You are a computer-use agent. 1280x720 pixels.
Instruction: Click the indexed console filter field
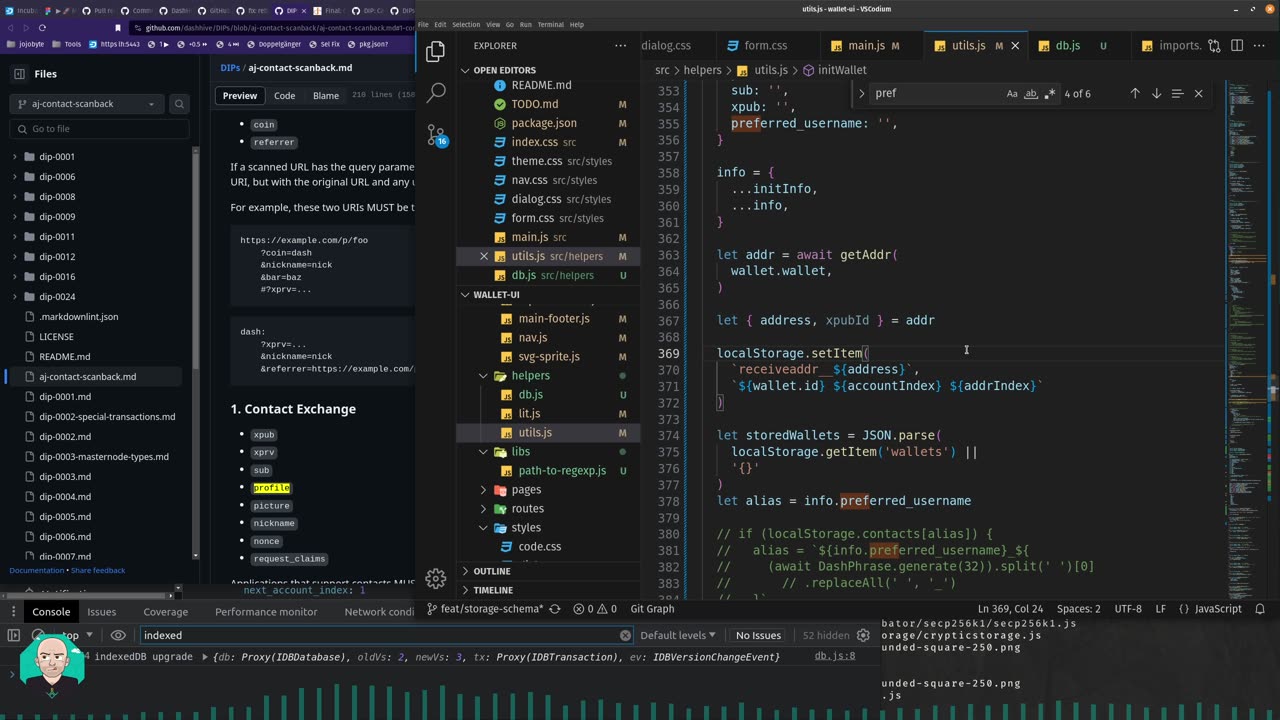point(380,635)
